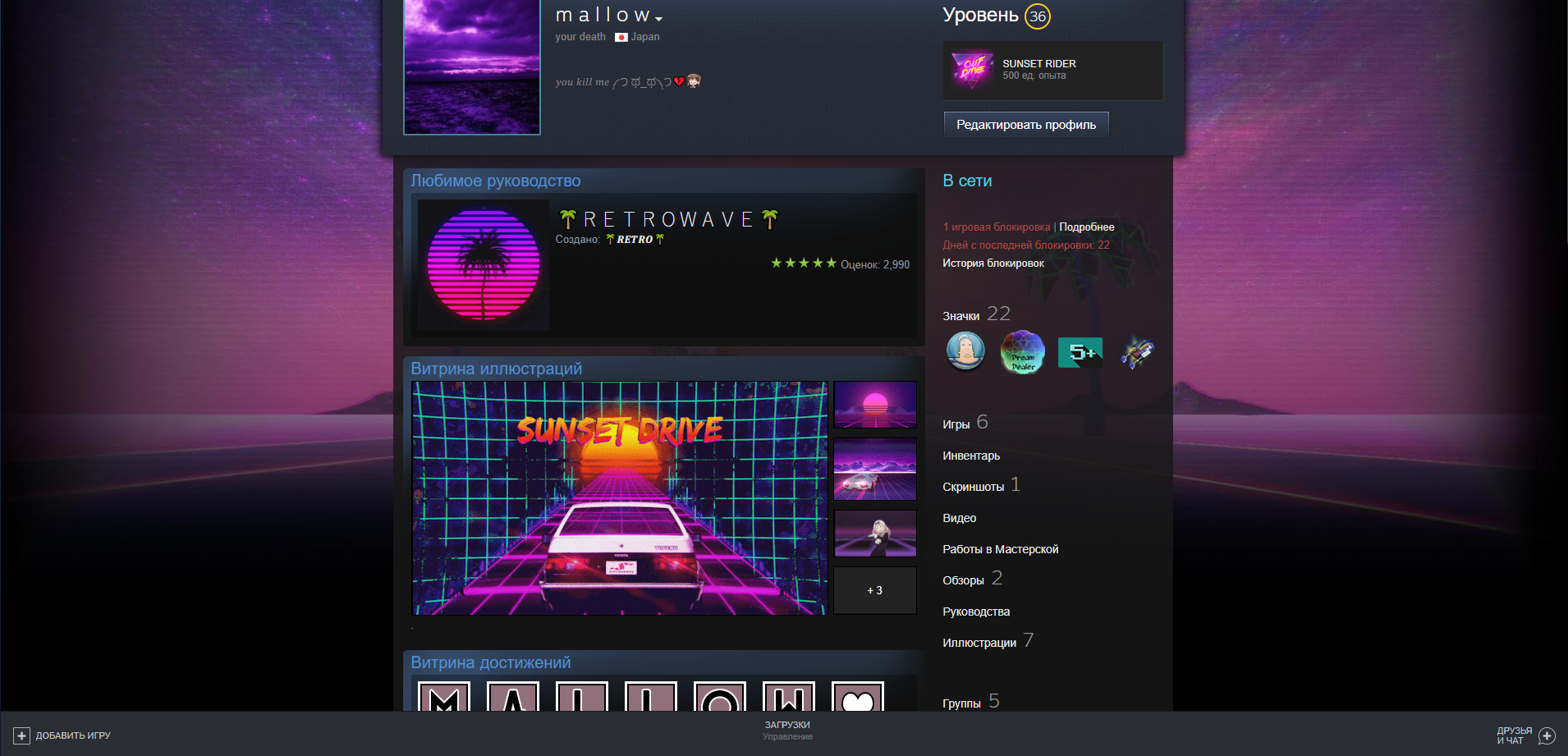Open the Группы groups link
The width and height of the screenshot is (1568, 756).
[961, 703]
